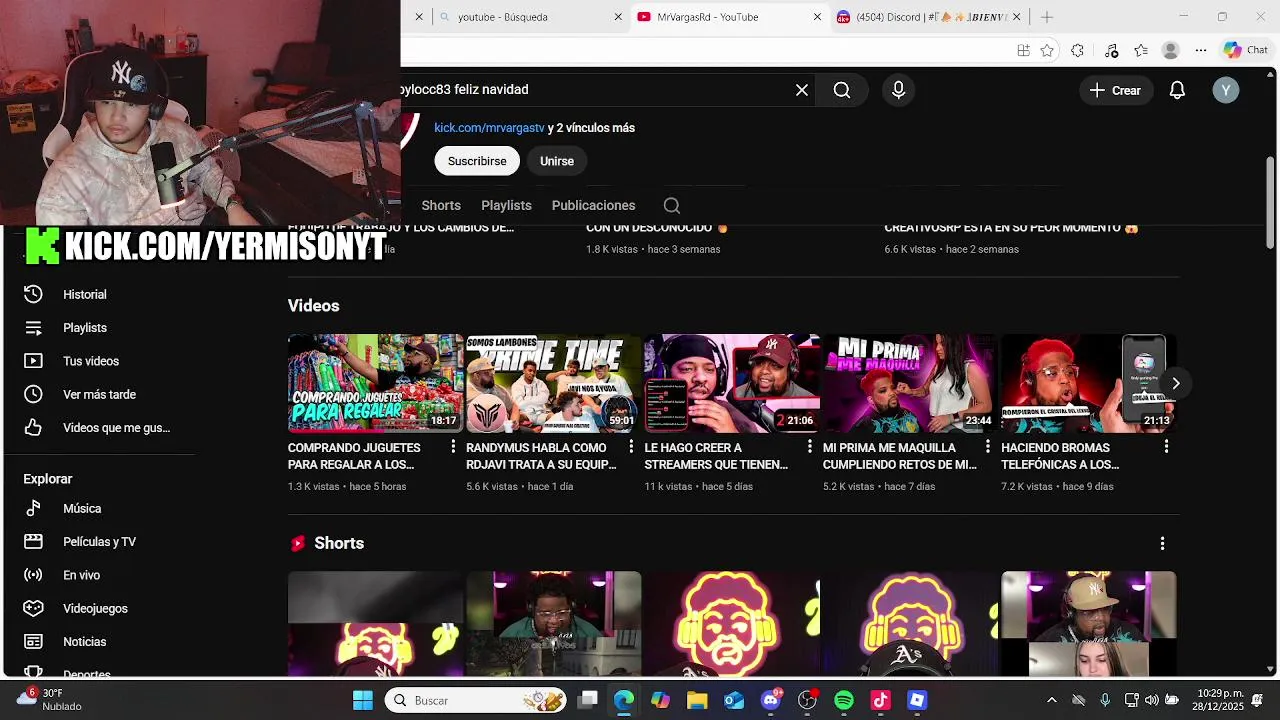Viewport: 1280px width, 720px height.
Task: Open options for COMPRANDO JUGUETES video
Action: coord(453,447)
